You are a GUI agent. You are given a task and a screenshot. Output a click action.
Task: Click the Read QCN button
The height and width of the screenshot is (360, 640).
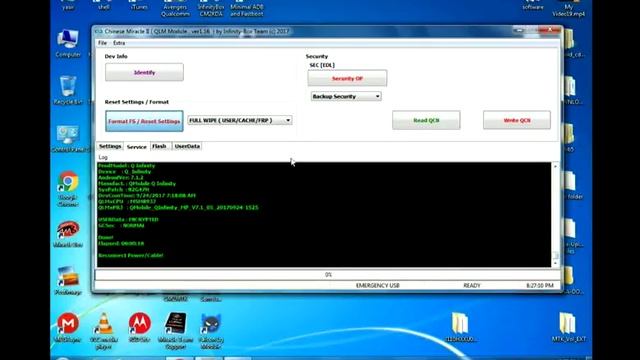426,120
